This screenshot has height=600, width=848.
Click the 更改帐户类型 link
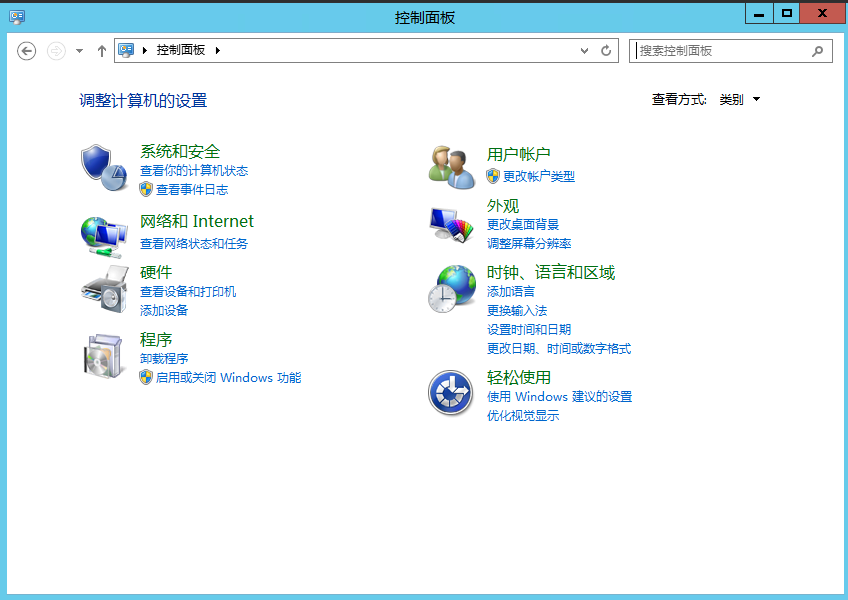coord(538,177)
